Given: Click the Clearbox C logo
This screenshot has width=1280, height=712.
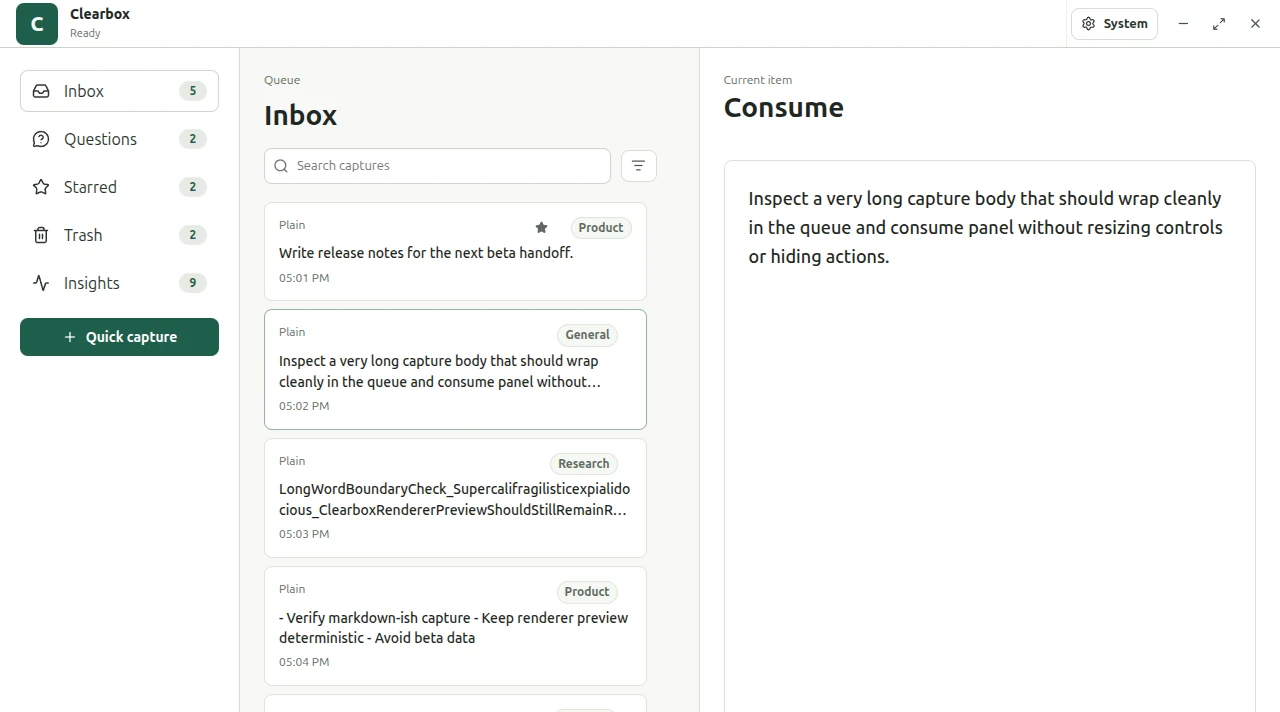Looking at the screenshot, I should coord(37,24).
